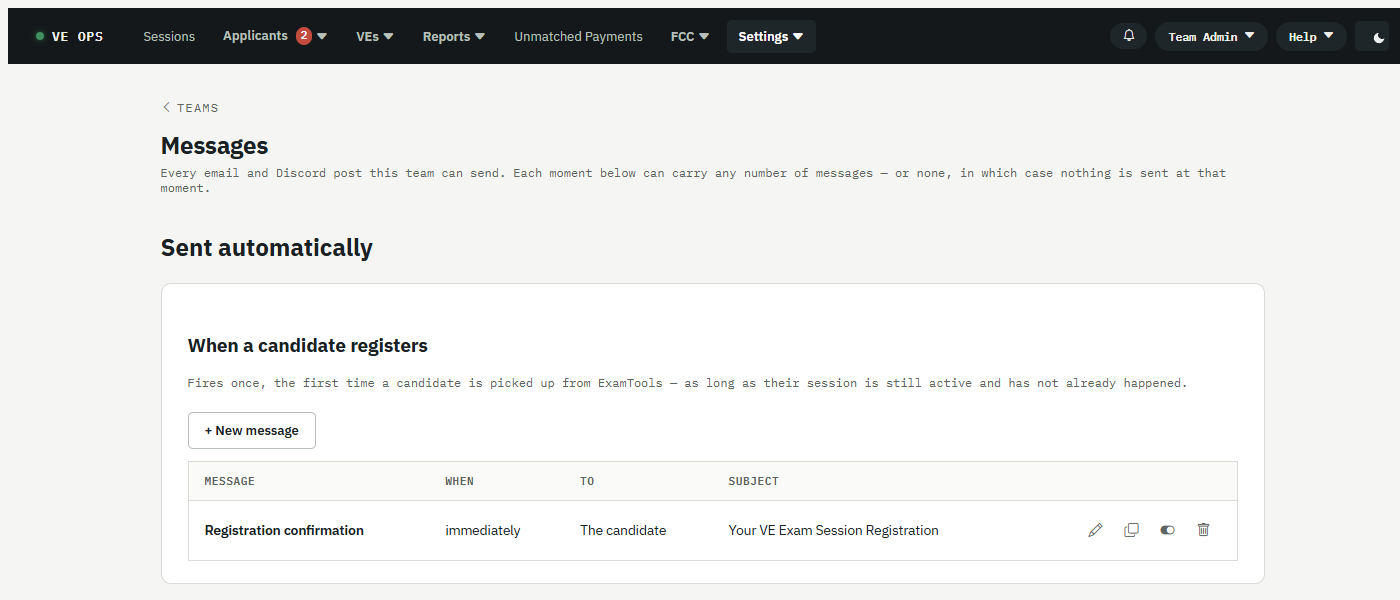
Task: Open the notifications bell
Action: point(1129,36)
